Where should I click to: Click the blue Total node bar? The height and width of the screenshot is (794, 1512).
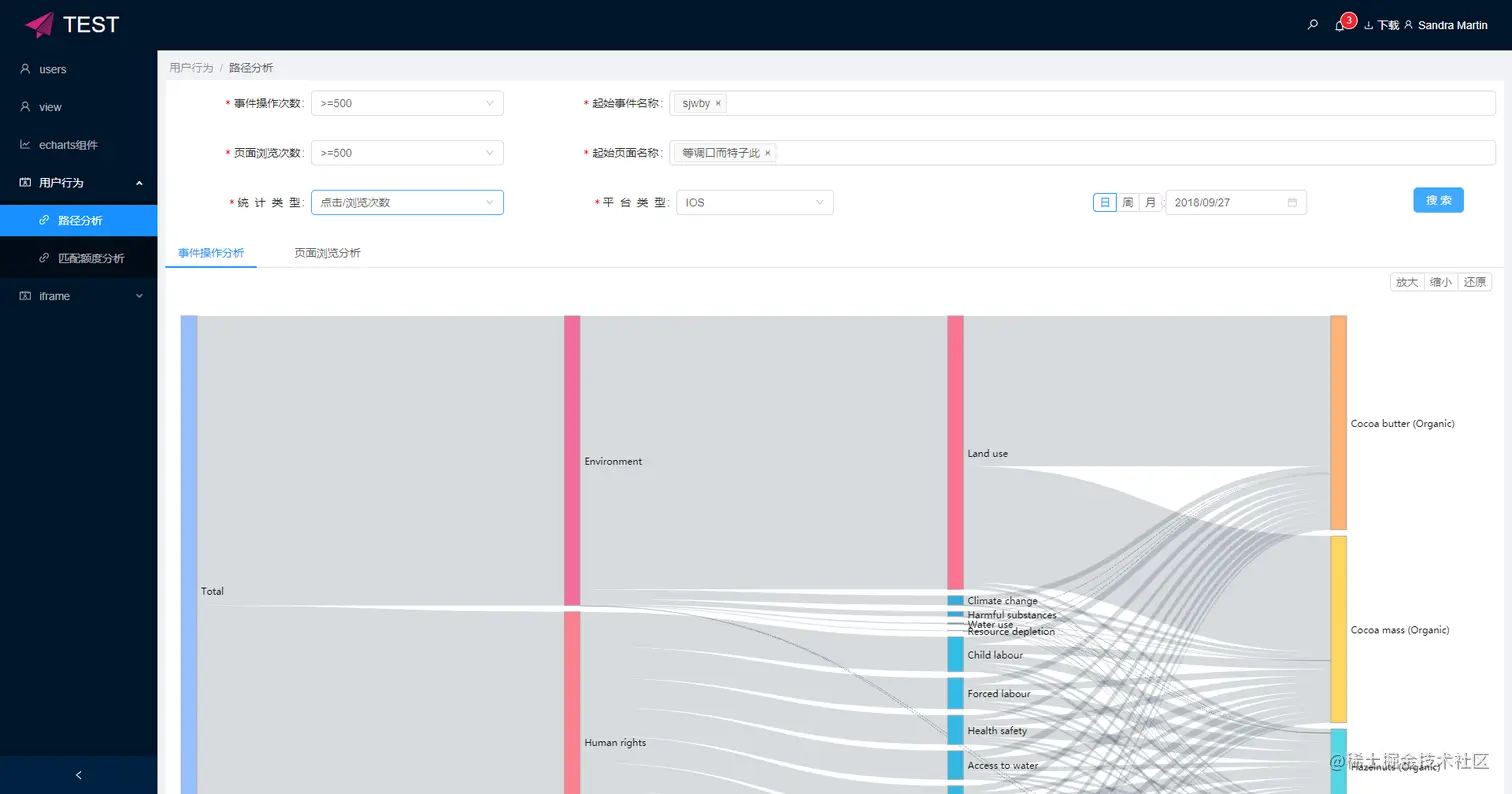pyautogui.click(x=189, y=555)
